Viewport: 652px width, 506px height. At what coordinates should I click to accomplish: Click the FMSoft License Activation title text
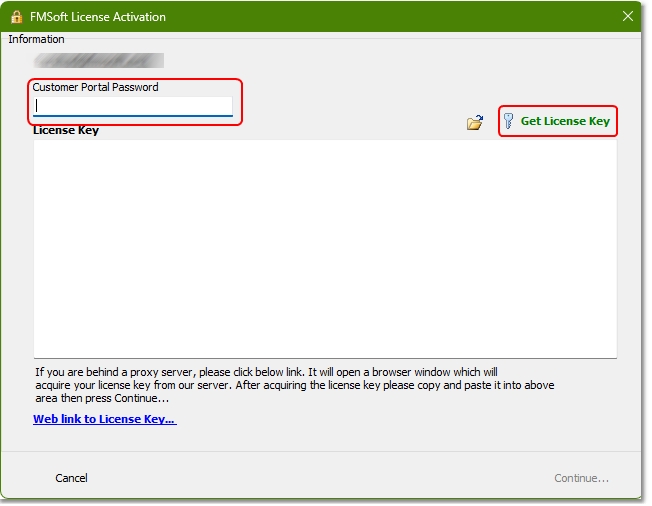[97, 17]
